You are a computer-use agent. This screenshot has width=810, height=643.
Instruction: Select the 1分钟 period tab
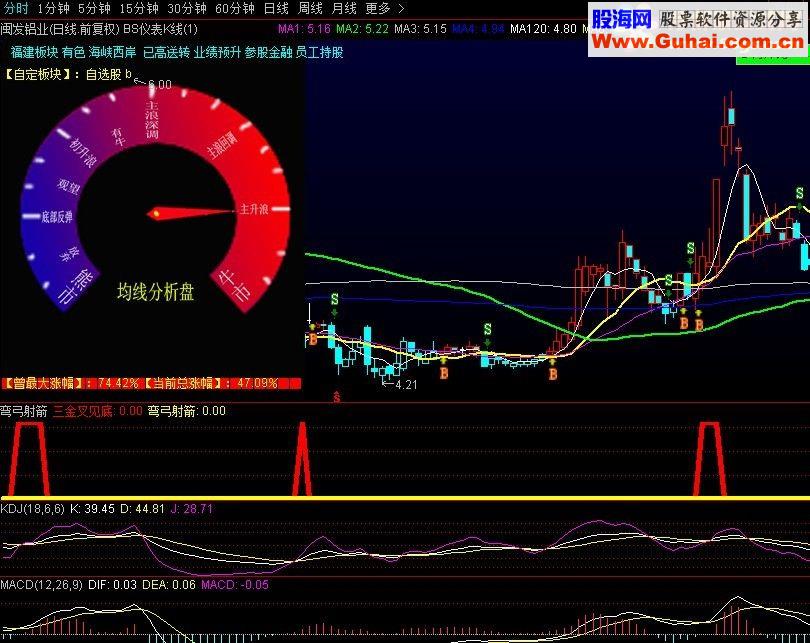(53, 8)
